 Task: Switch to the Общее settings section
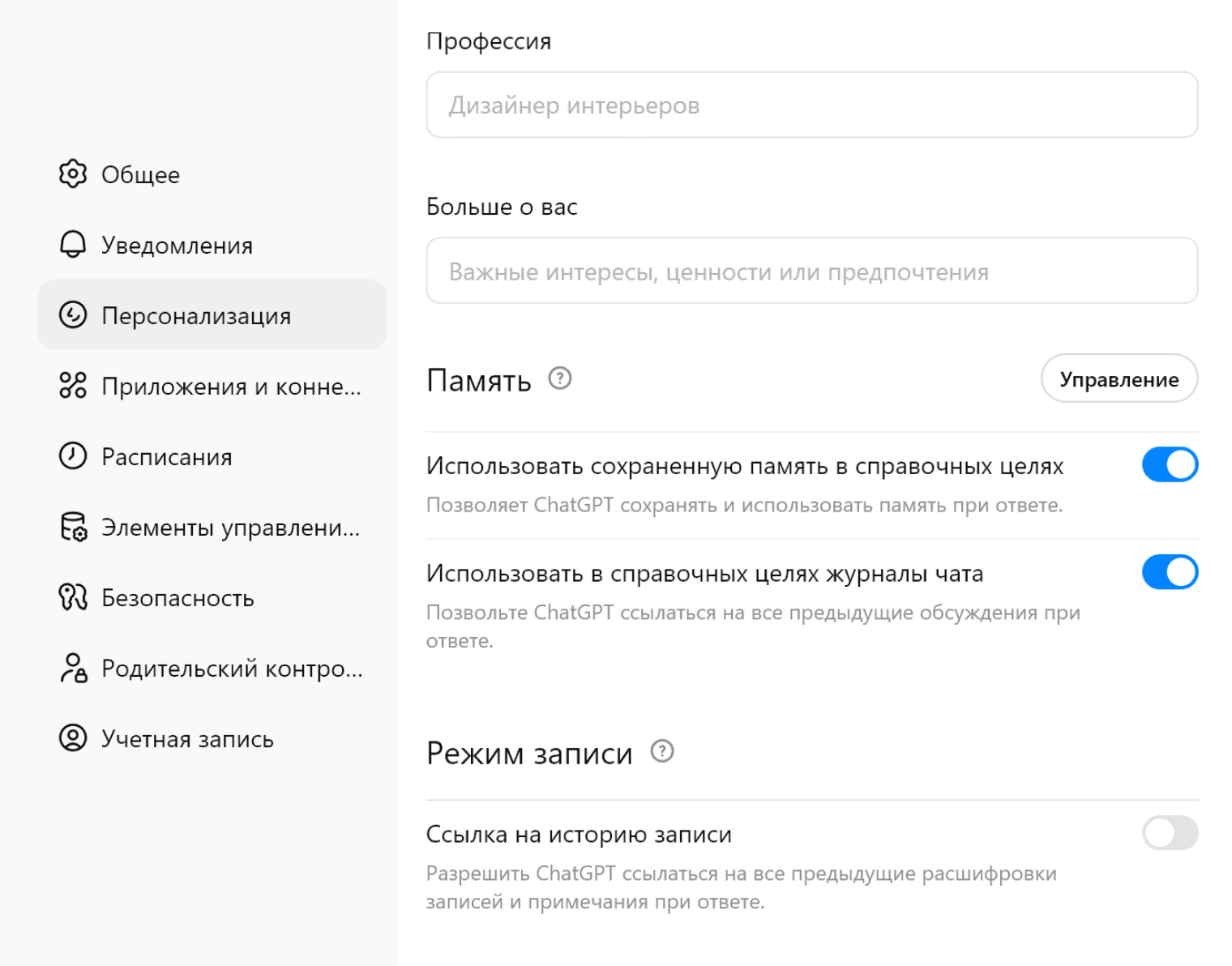139,174
